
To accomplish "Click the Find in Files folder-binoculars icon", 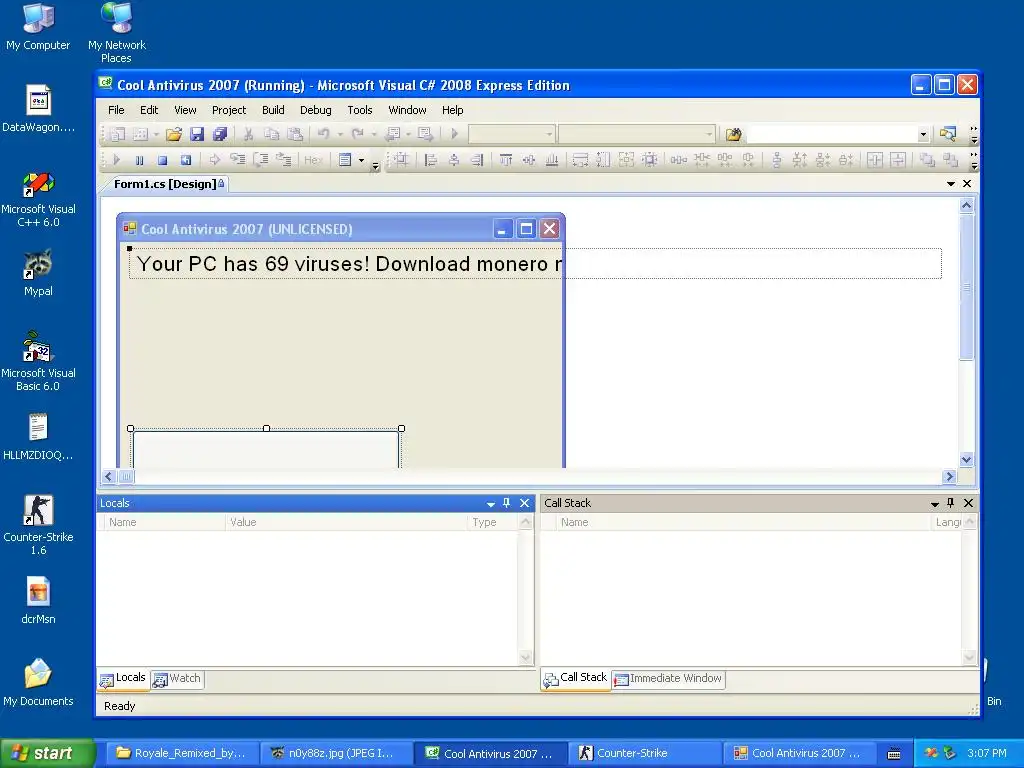I will point(733,135).
